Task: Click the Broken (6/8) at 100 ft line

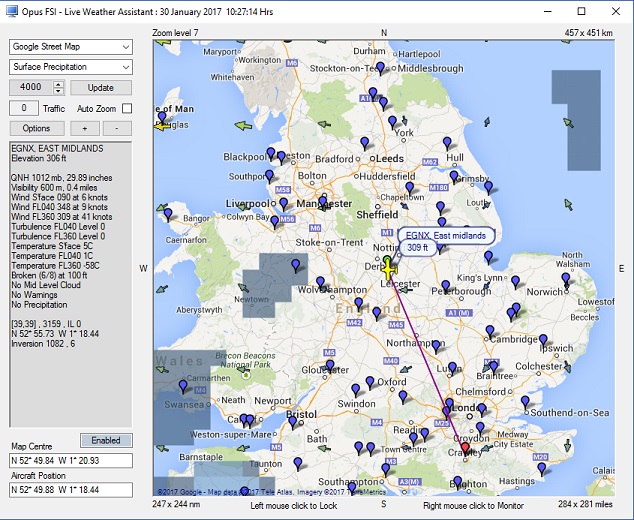Action: (49, 275)
